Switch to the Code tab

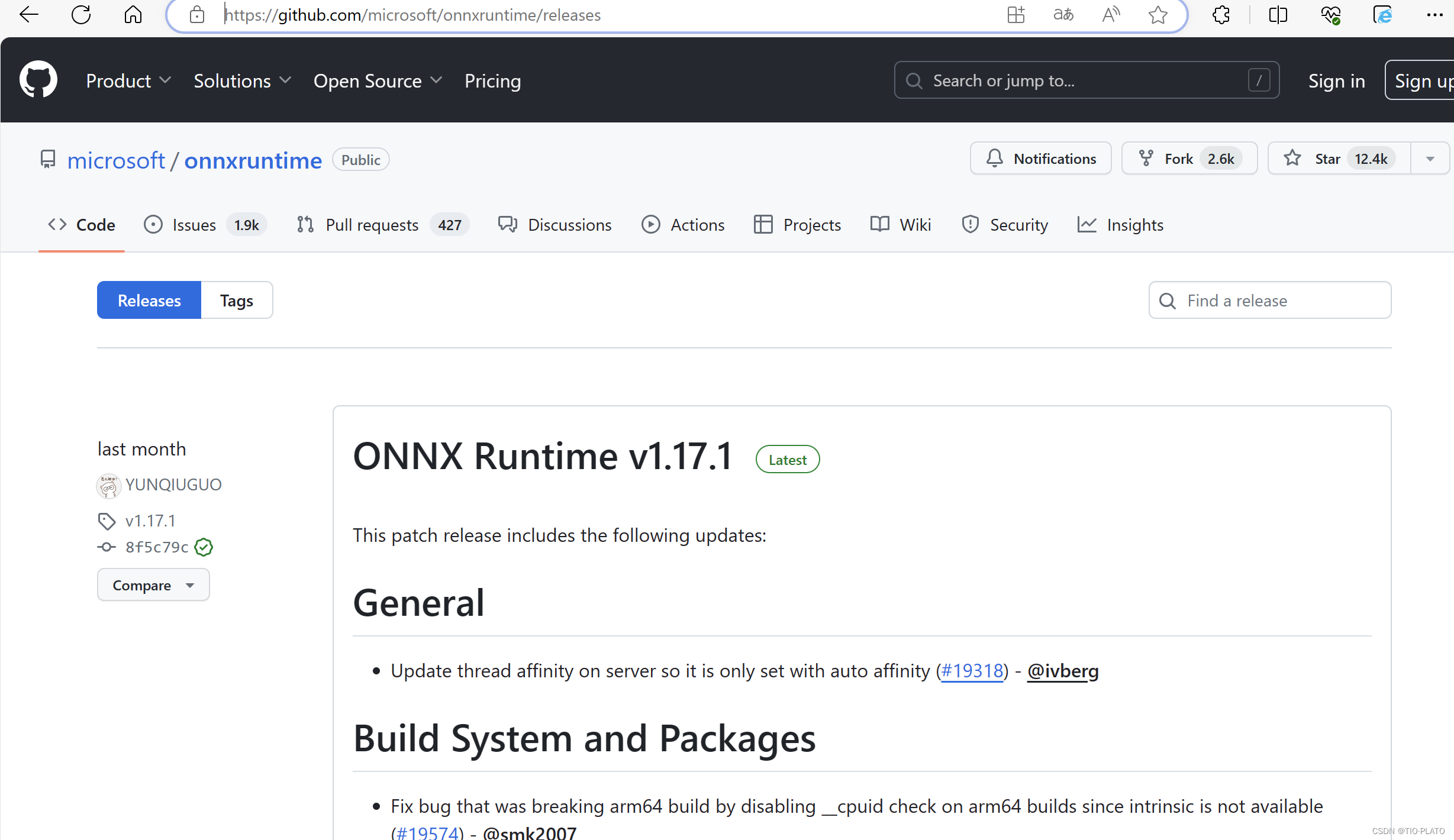(x=82, y=225)
